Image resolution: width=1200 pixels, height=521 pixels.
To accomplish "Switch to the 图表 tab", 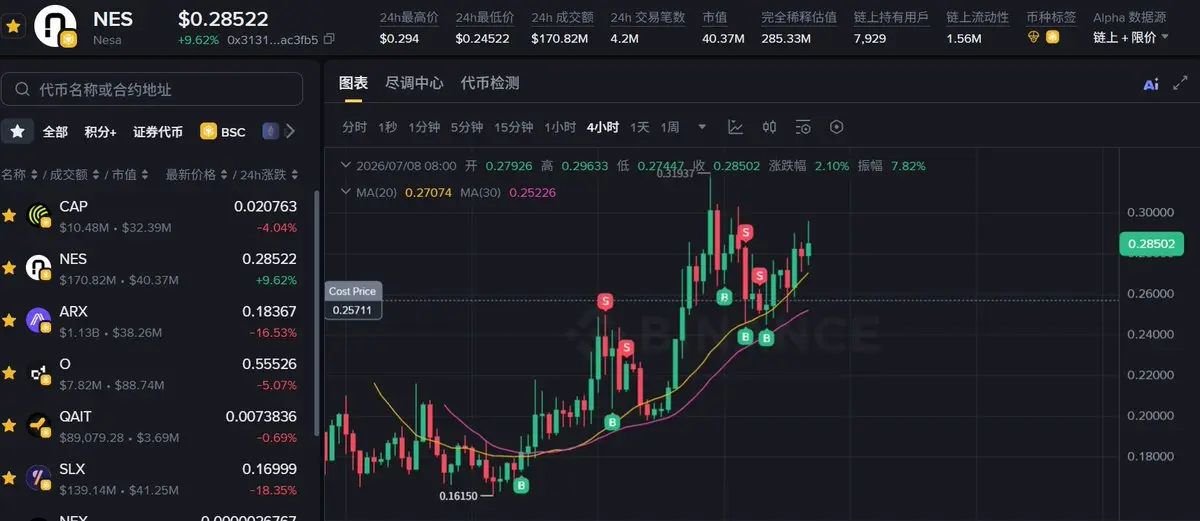I will [353, 83].
